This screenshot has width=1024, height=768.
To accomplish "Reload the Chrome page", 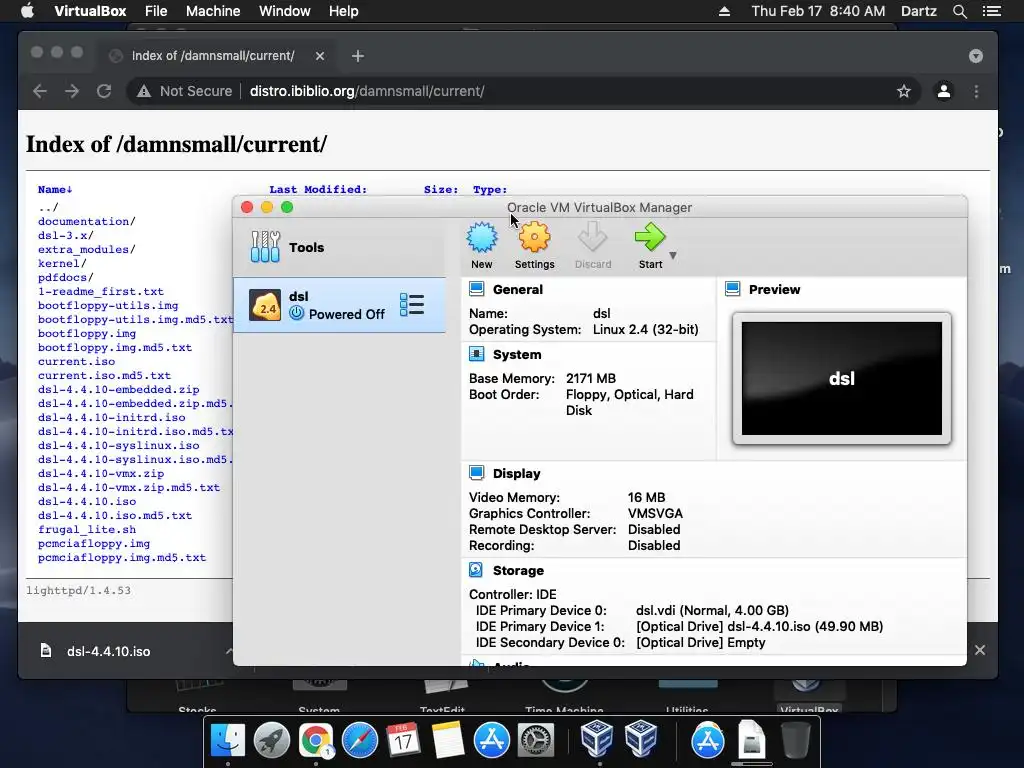I will pos(104,91).
